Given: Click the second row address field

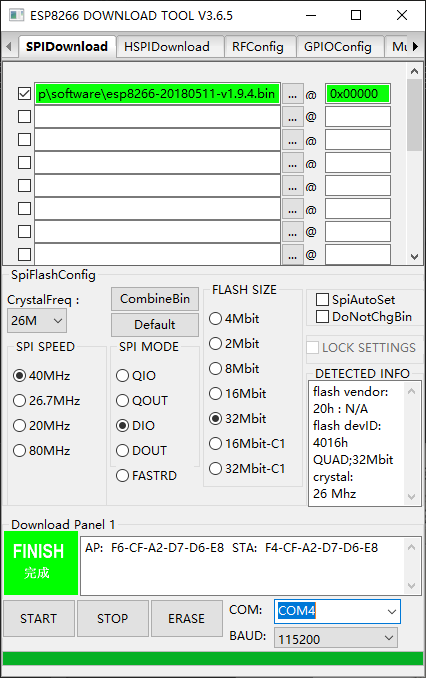Looking at the screenshot, I should [358, 117].
